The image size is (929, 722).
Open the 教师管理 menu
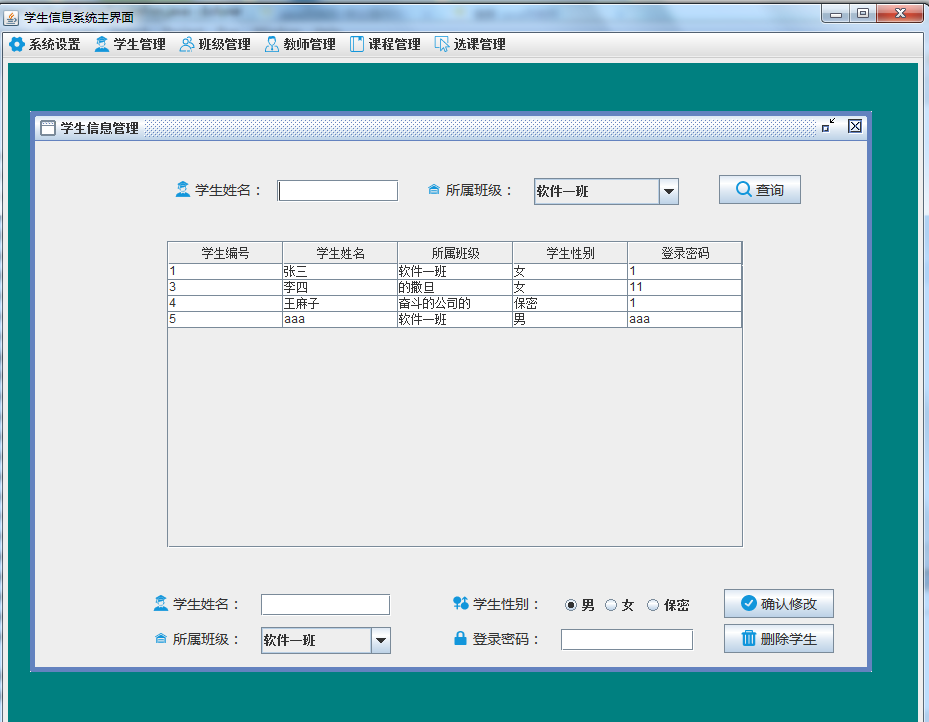[x=300, y=44]
